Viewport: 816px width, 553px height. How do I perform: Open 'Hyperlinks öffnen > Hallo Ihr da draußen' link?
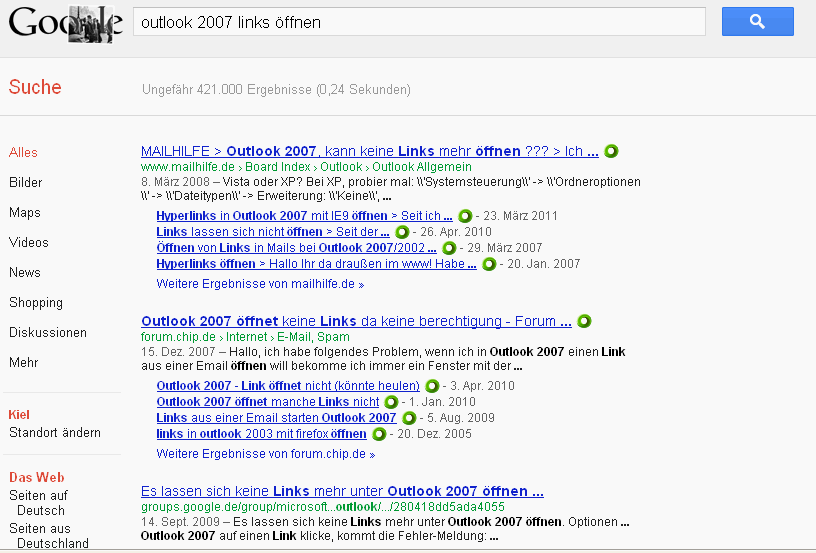(316, 264)
